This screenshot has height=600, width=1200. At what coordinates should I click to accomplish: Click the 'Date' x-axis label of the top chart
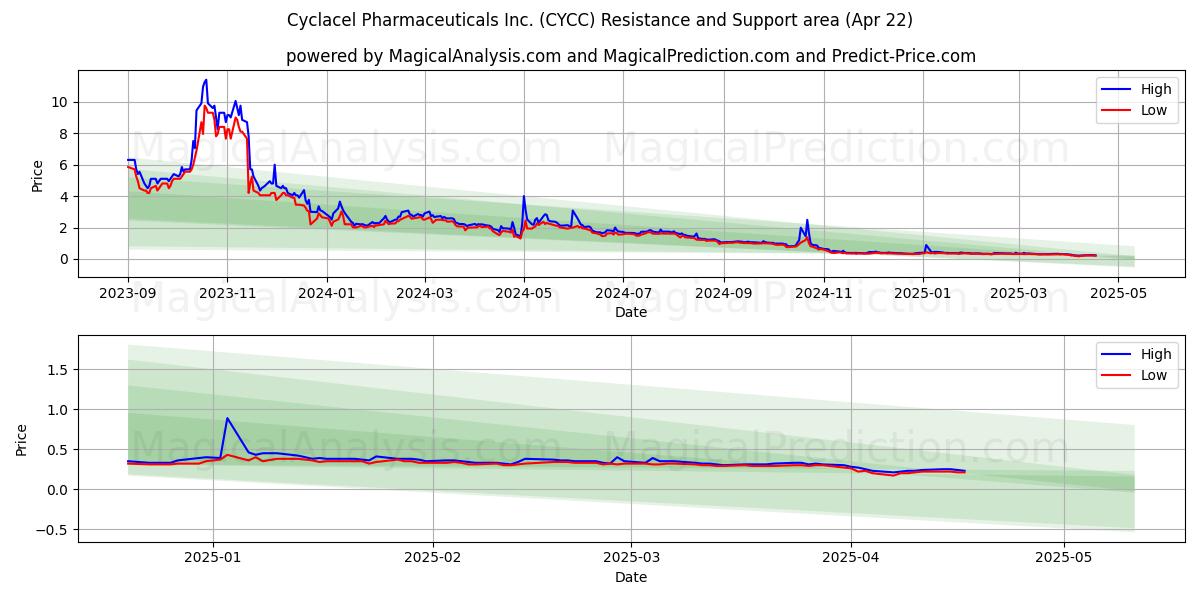click(631, 312)
